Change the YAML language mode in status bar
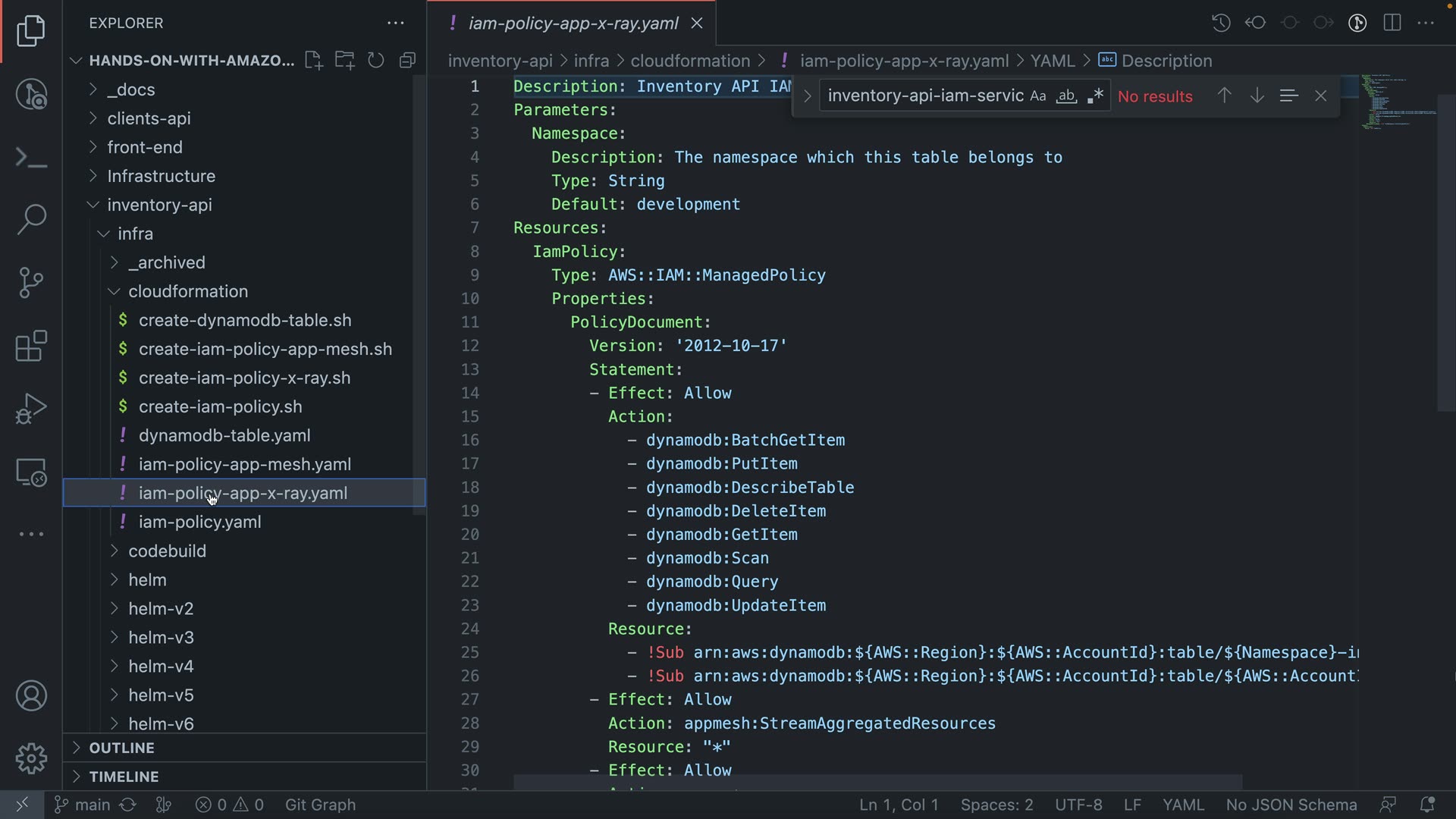This screenshot has height=819, width=1456. [1183, 805]
